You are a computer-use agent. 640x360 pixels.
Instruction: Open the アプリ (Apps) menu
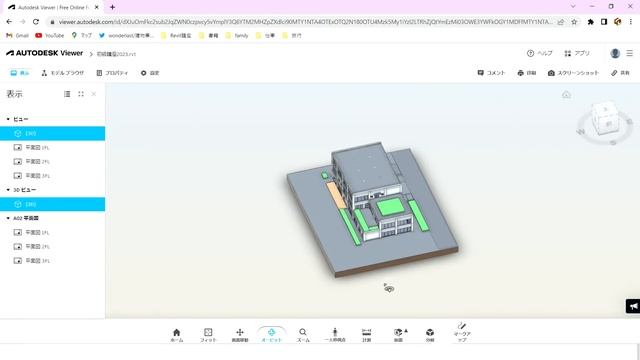point(577,53)
